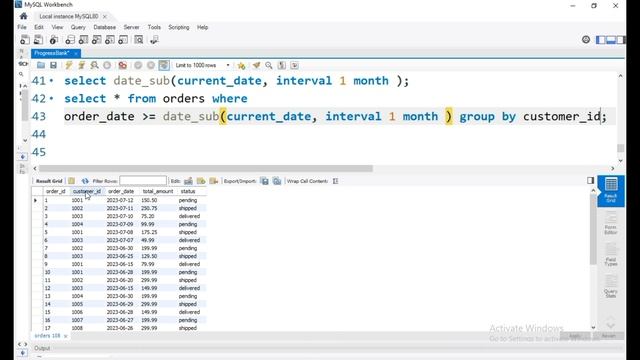Toggle the auto-commit mode button
640x360 pixels.
coord(164,65)
